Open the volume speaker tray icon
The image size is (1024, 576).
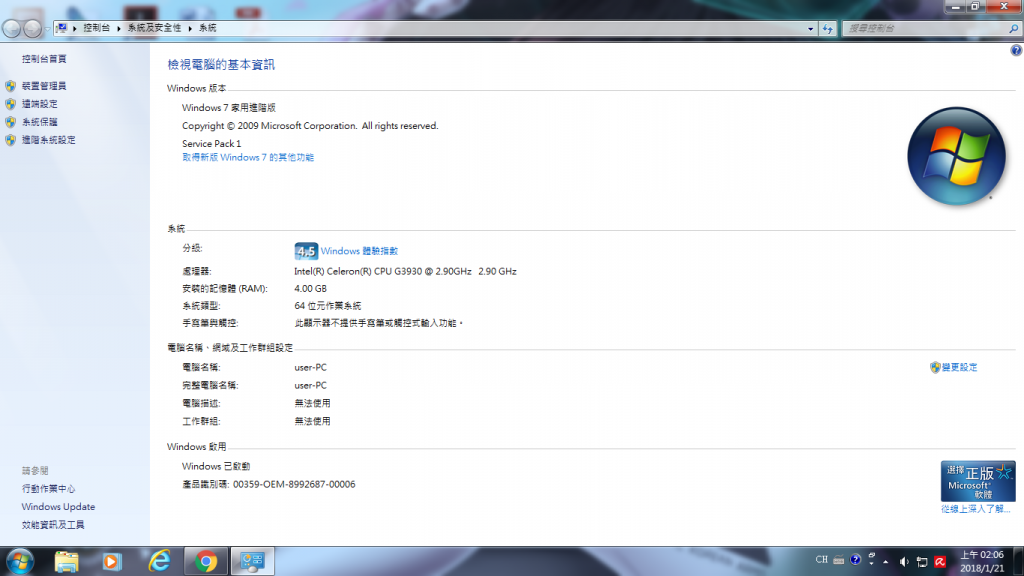point(904,562)
